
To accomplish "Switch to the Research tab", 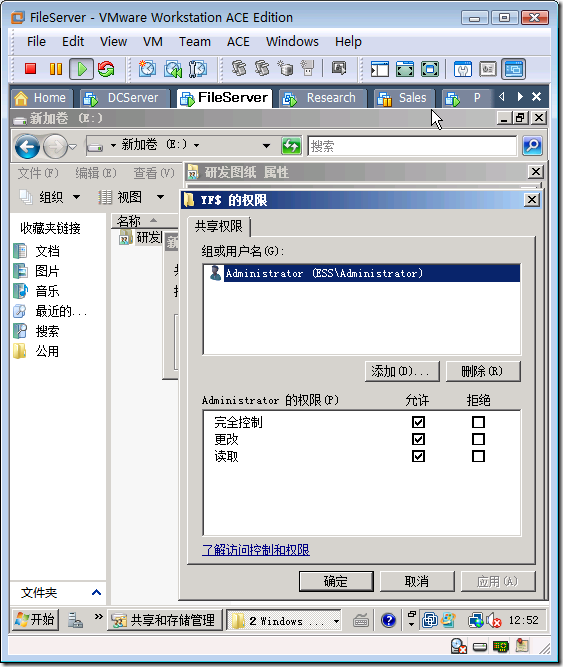I will pos(323,98).
